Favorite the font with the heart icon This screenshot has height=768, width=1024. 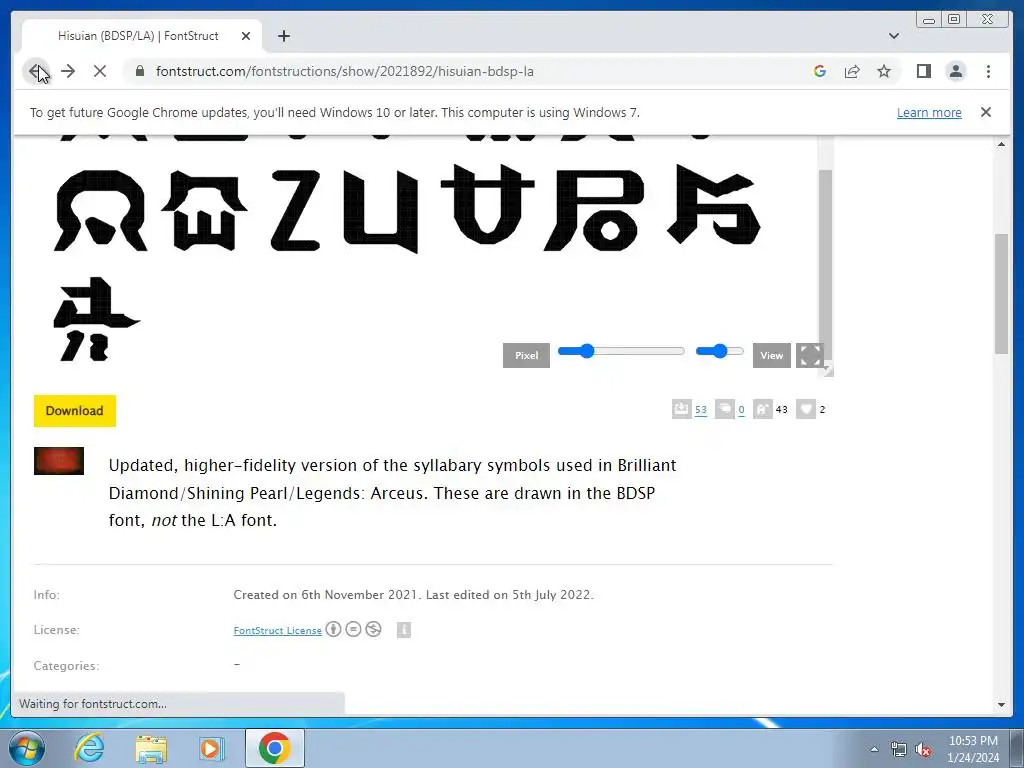click(x=806, y=409)
